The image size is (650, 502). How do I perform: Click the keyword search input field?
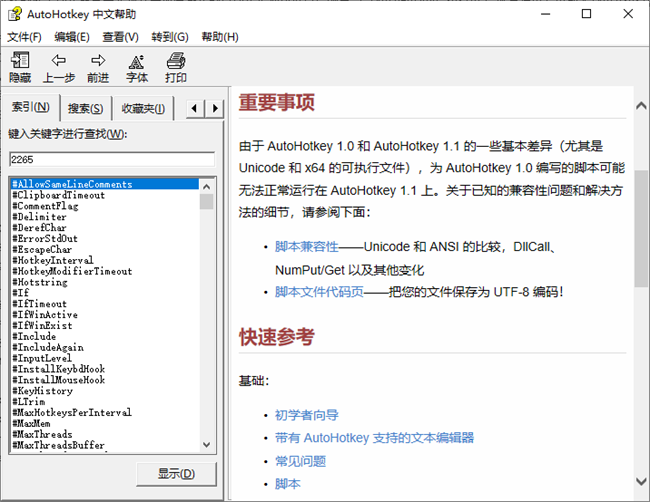(111, 159)
